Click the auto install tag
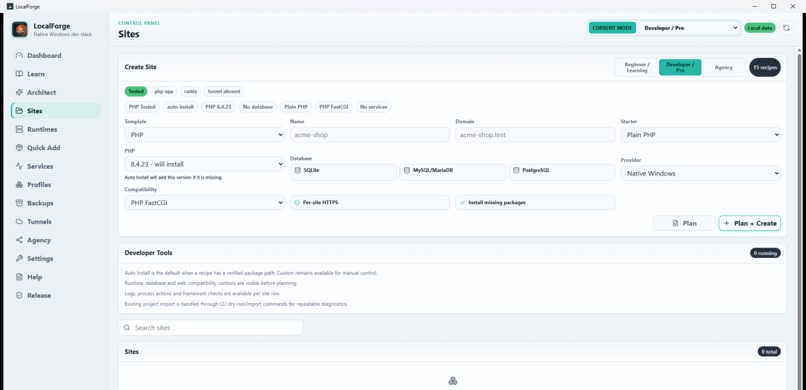Screen dimensions: 806x390 [x=180, y=107]
